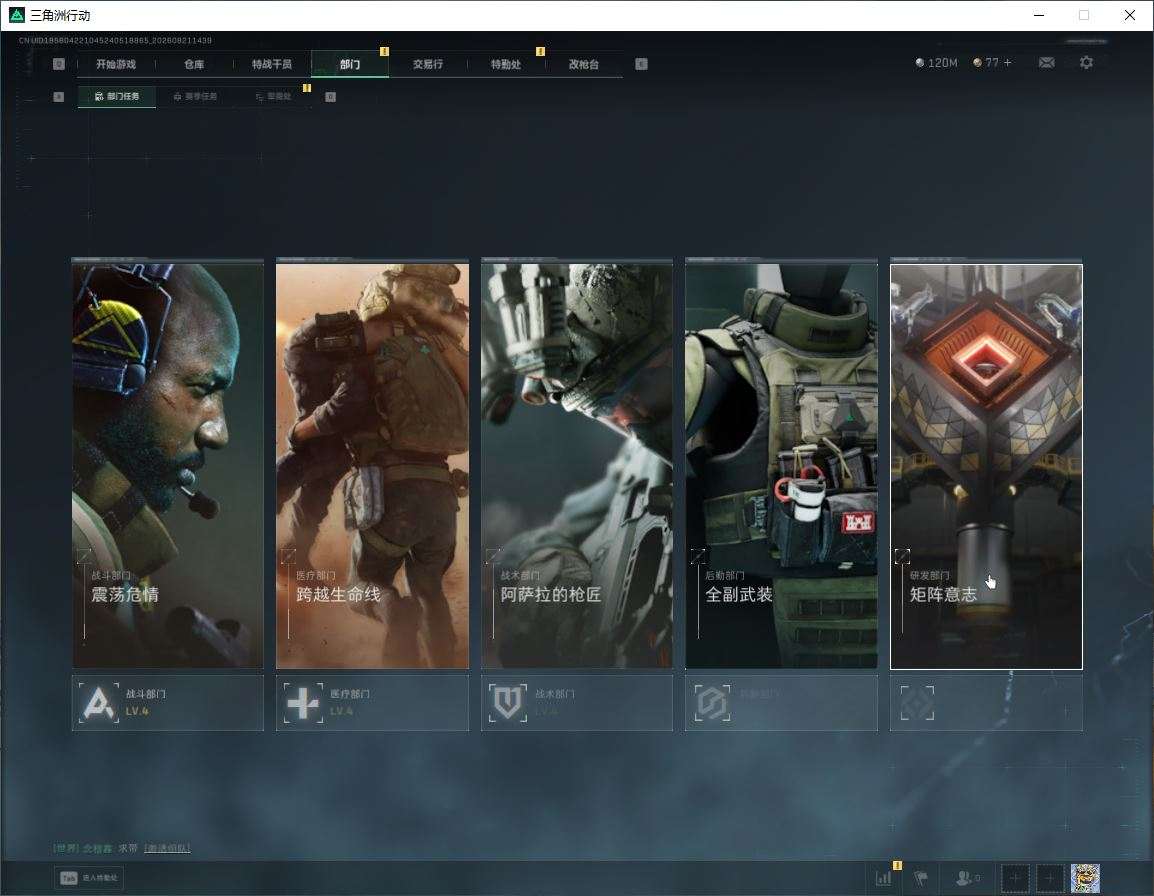The height and width of the screenshot is (896, 1154).
Task: Click the A key hint left of 部门任务
Action: click(x=59, y=96)
